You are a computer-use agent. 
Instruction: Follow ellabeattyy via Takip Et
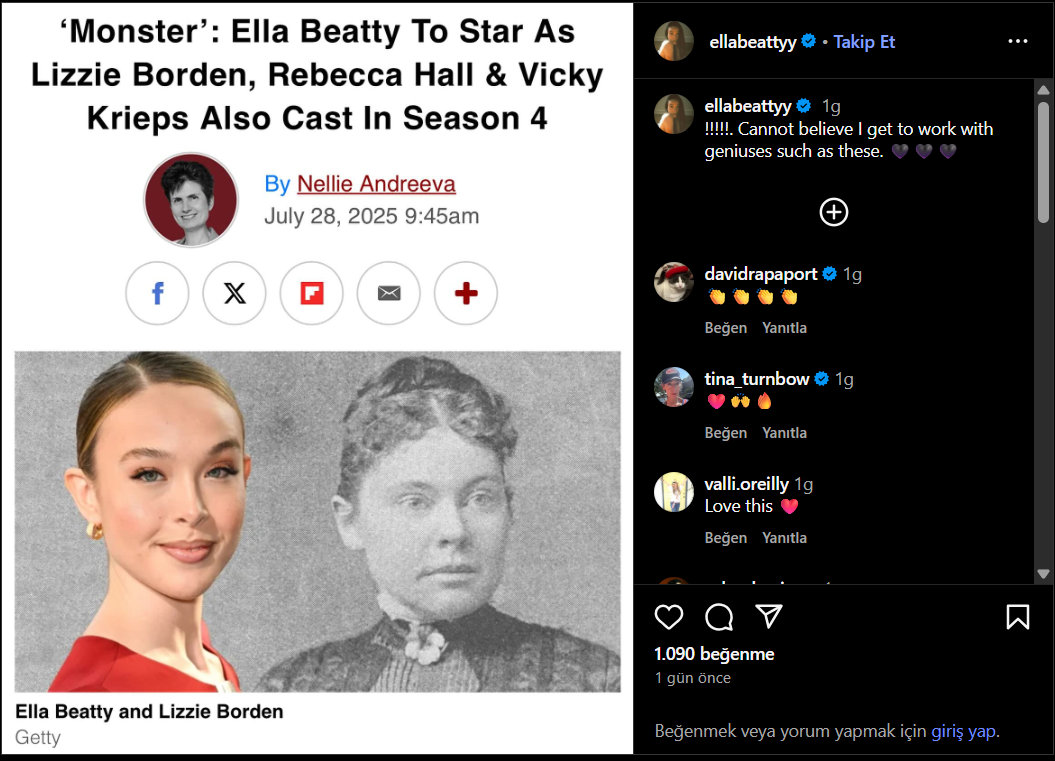point(864,42)
